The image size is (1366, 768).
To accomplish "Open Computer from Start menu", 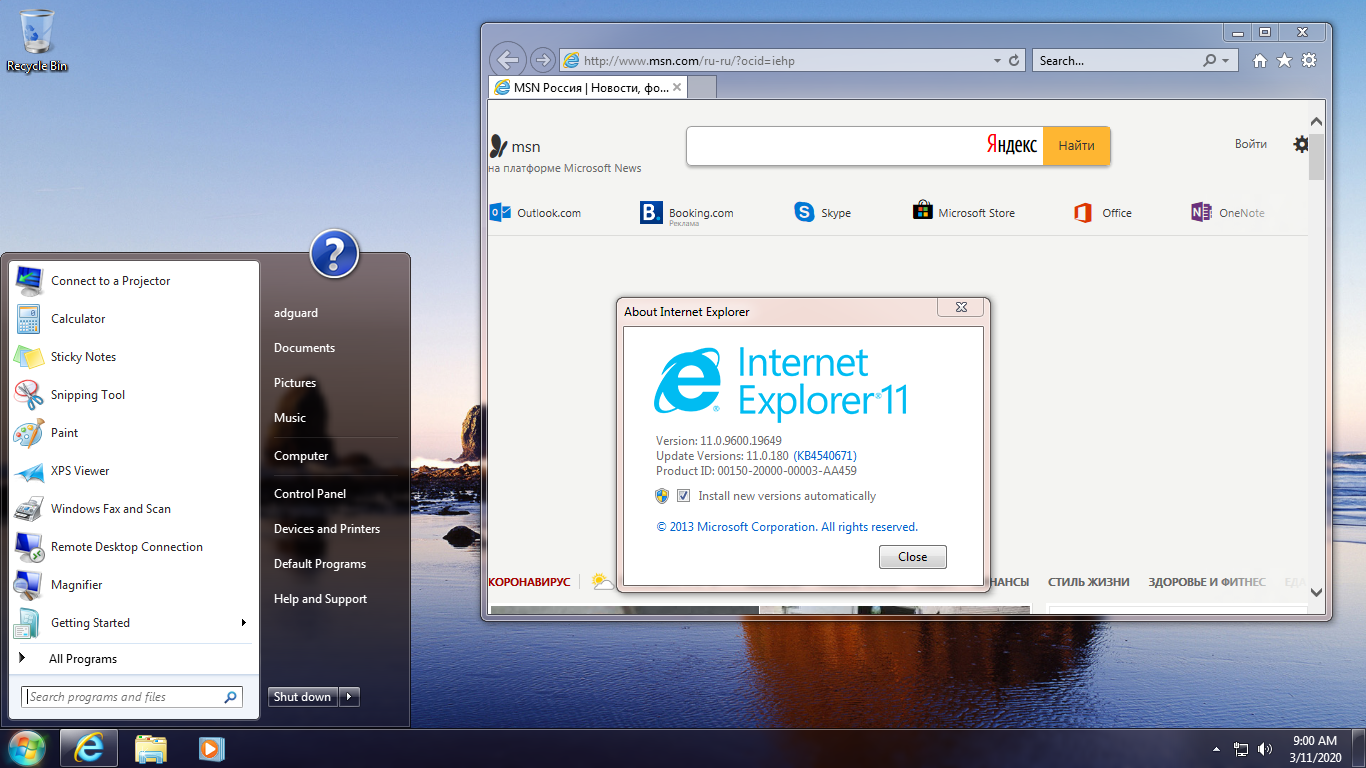I will [x=301, y=456].
